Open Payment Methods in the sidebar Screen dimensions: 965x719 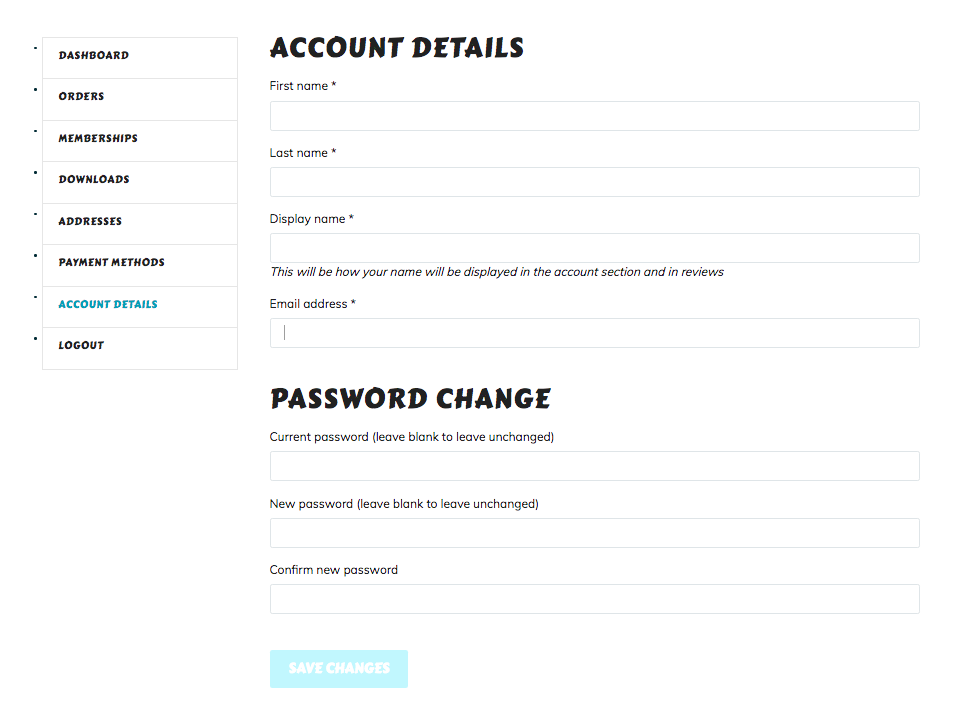[x=111, y=263]
